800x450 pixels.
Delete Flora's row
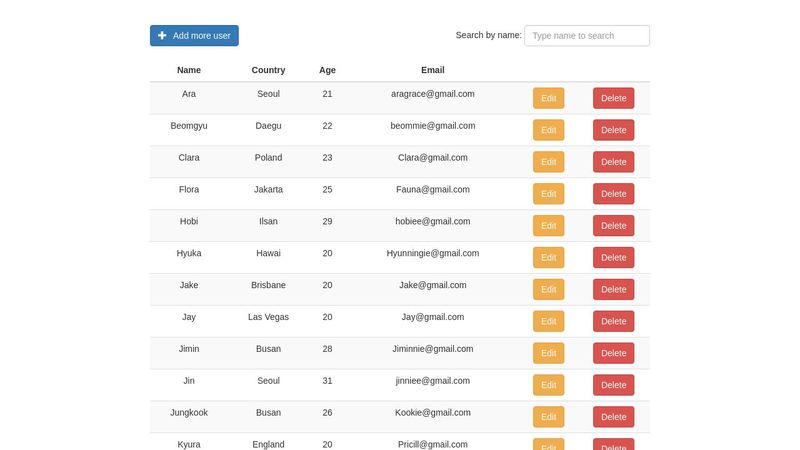point(613,194)
